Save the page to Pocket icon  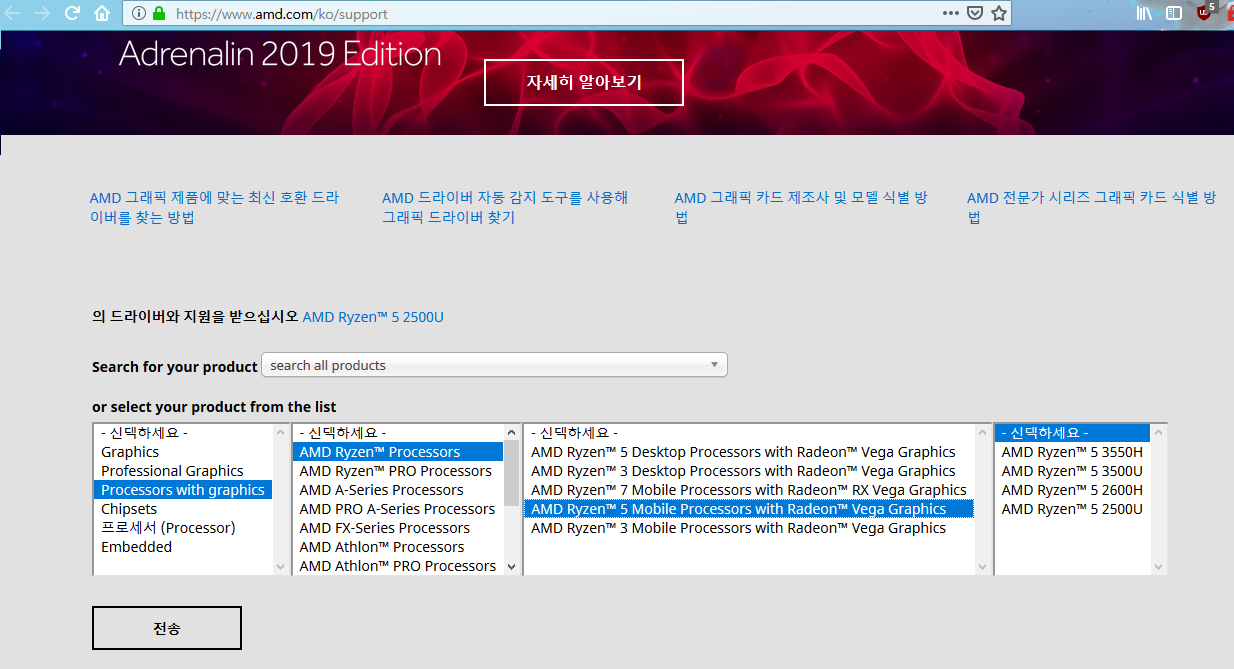[975, 14]
